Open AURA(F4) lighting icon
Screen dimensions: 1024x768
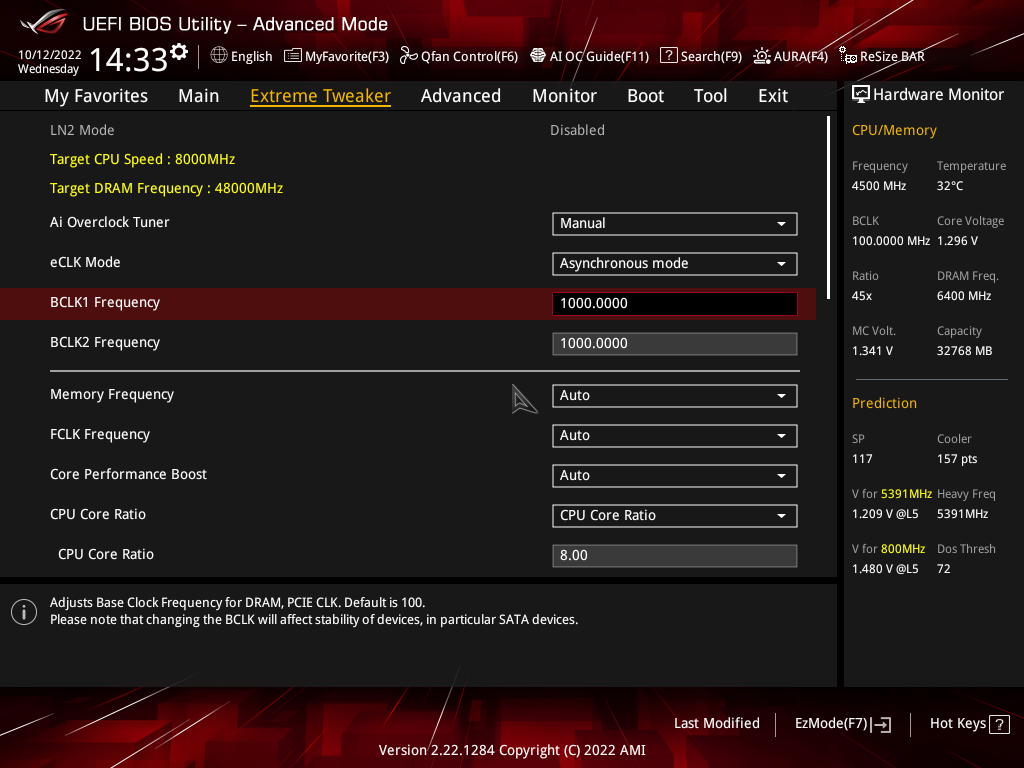coord(761,56)
